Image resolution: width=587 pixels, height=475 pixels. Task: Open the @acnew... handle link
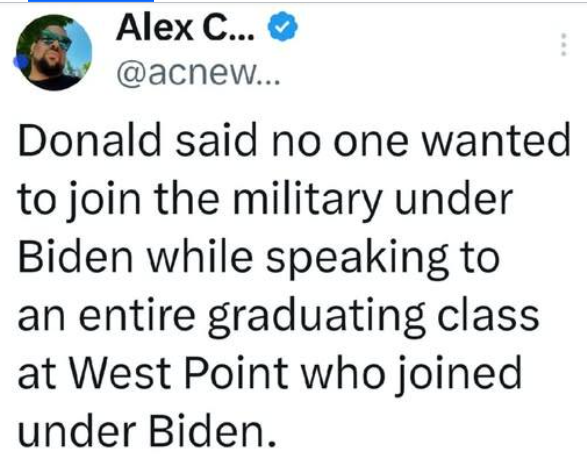coord(198,73)
